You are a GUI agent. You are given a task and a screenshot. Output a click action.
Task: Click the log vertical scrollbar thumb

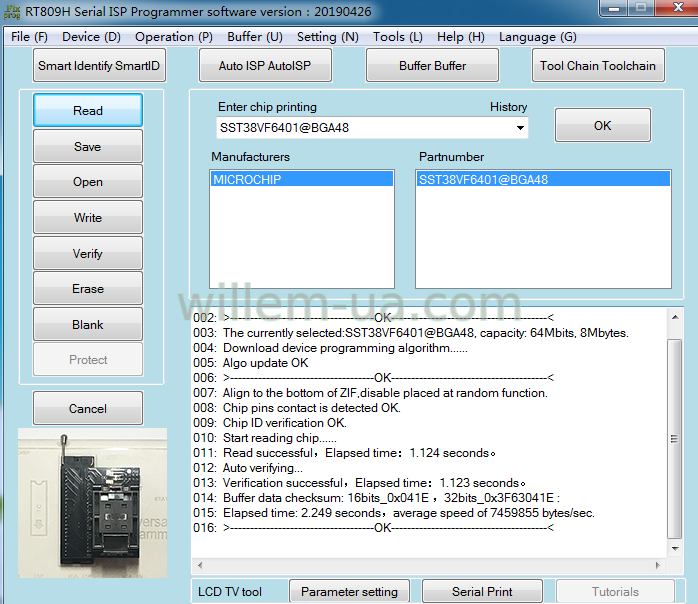click(x=675, y=439)
